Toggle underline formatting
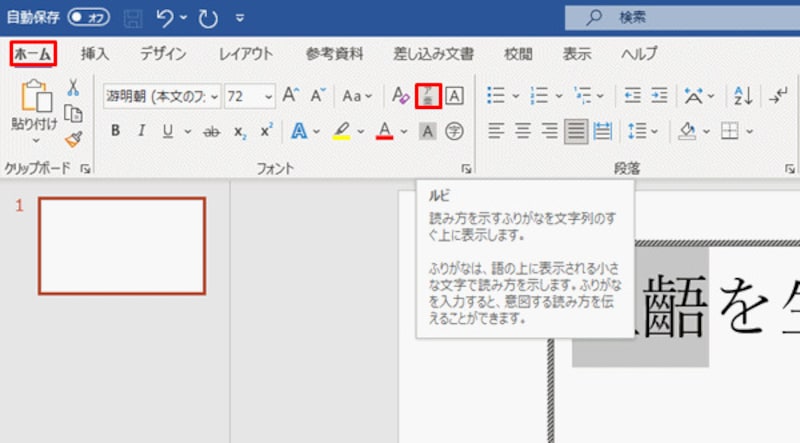800x443 pixels. click(x=167, y=131)
